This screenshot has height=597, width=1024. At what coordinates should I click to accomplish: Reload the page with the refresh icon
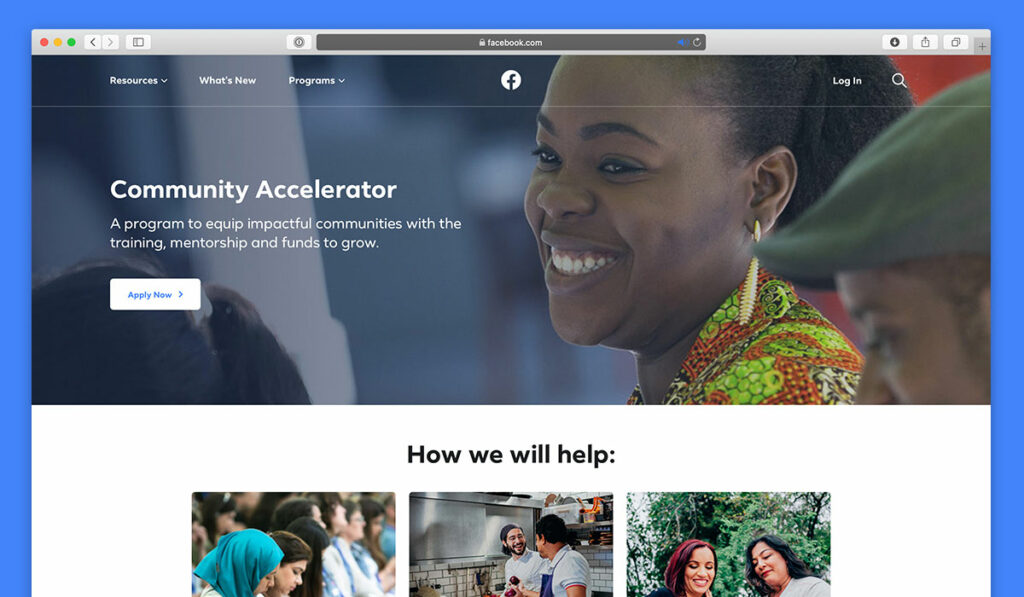697,42
